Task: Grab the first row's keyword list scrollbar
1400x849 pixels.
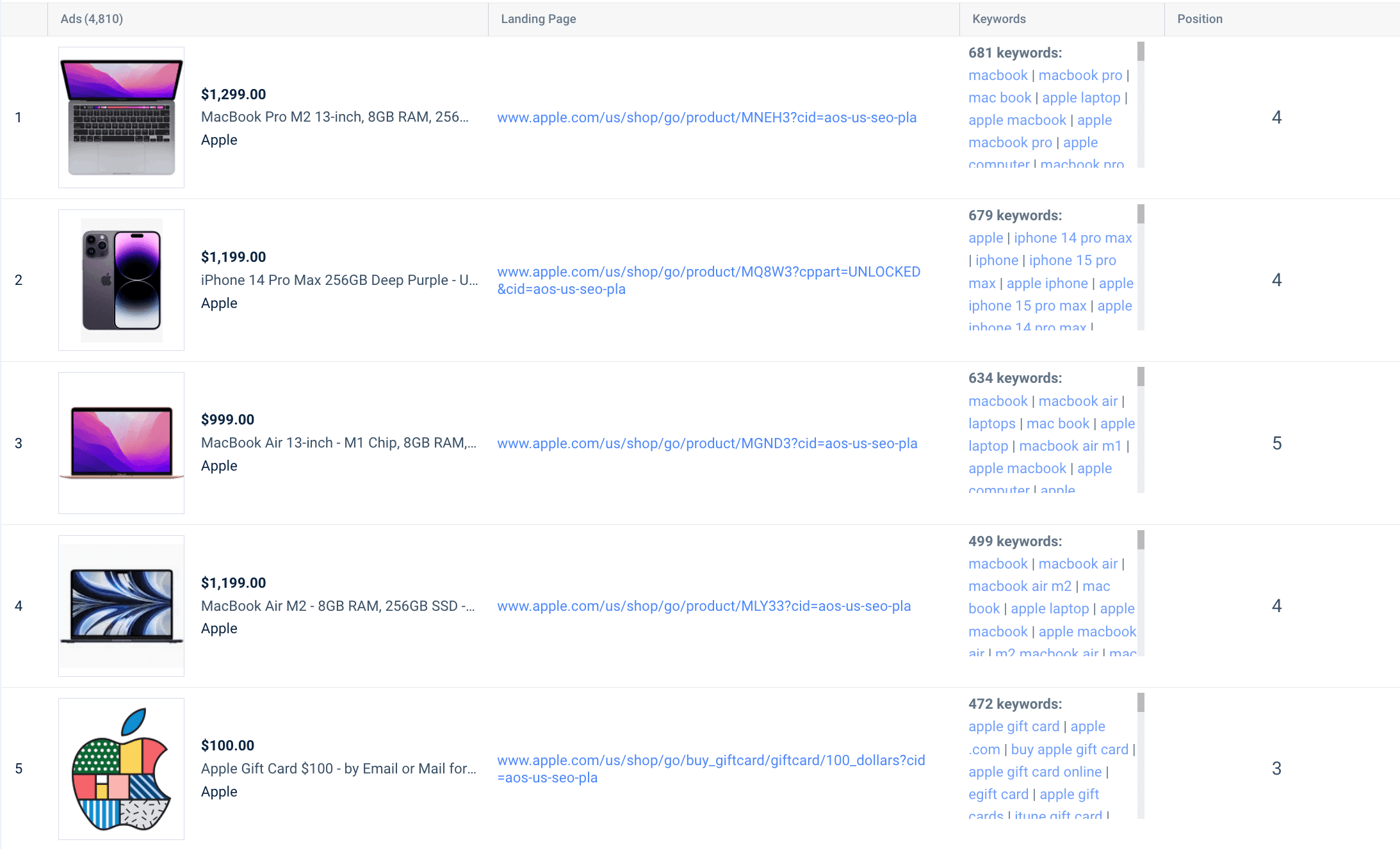Action: click(x=1141, y=51)
